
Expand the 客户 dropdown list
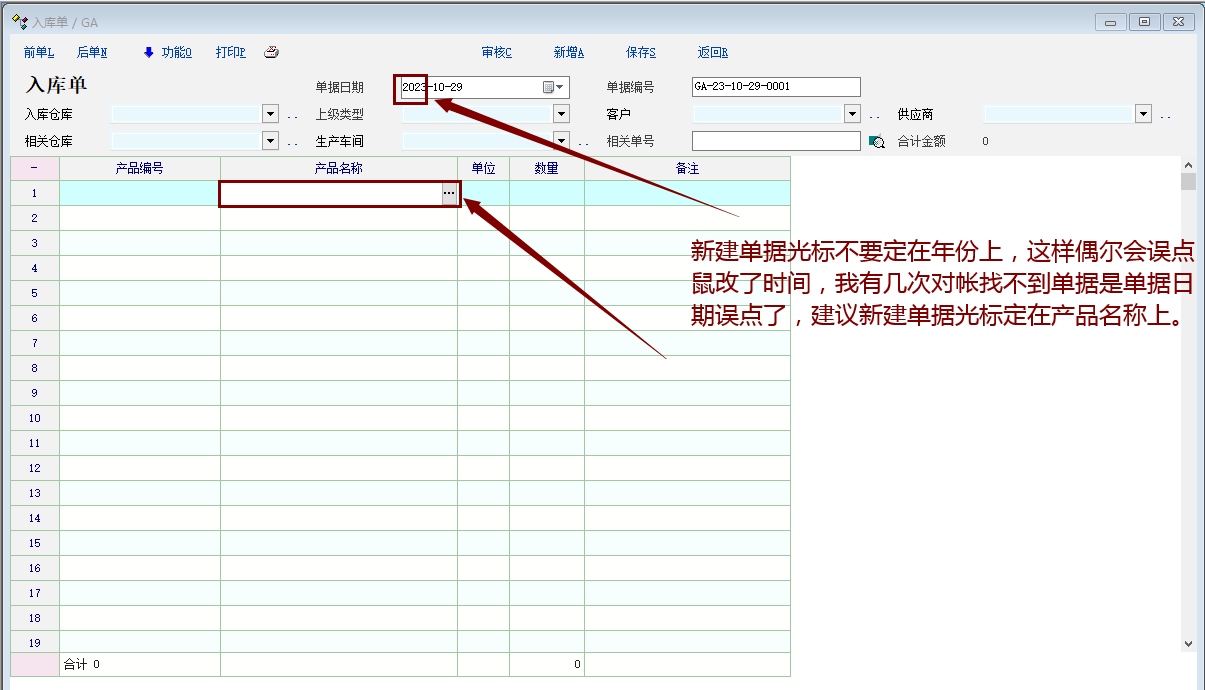pyautogui.click(x=852, y=115)
